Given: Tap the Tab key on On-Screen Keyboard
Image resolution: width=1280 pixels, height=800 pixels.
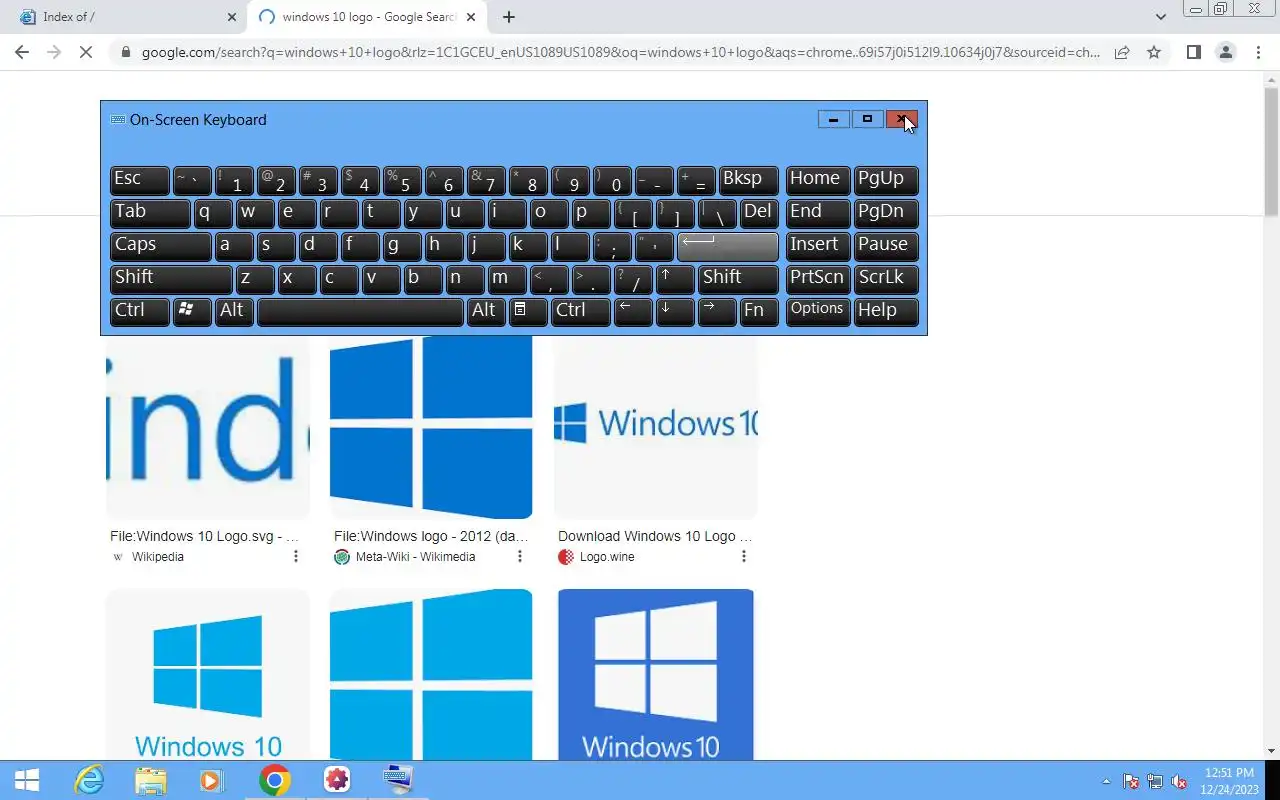Looking at the screenshot, I should pyautogui.click(x=150, y=213).
